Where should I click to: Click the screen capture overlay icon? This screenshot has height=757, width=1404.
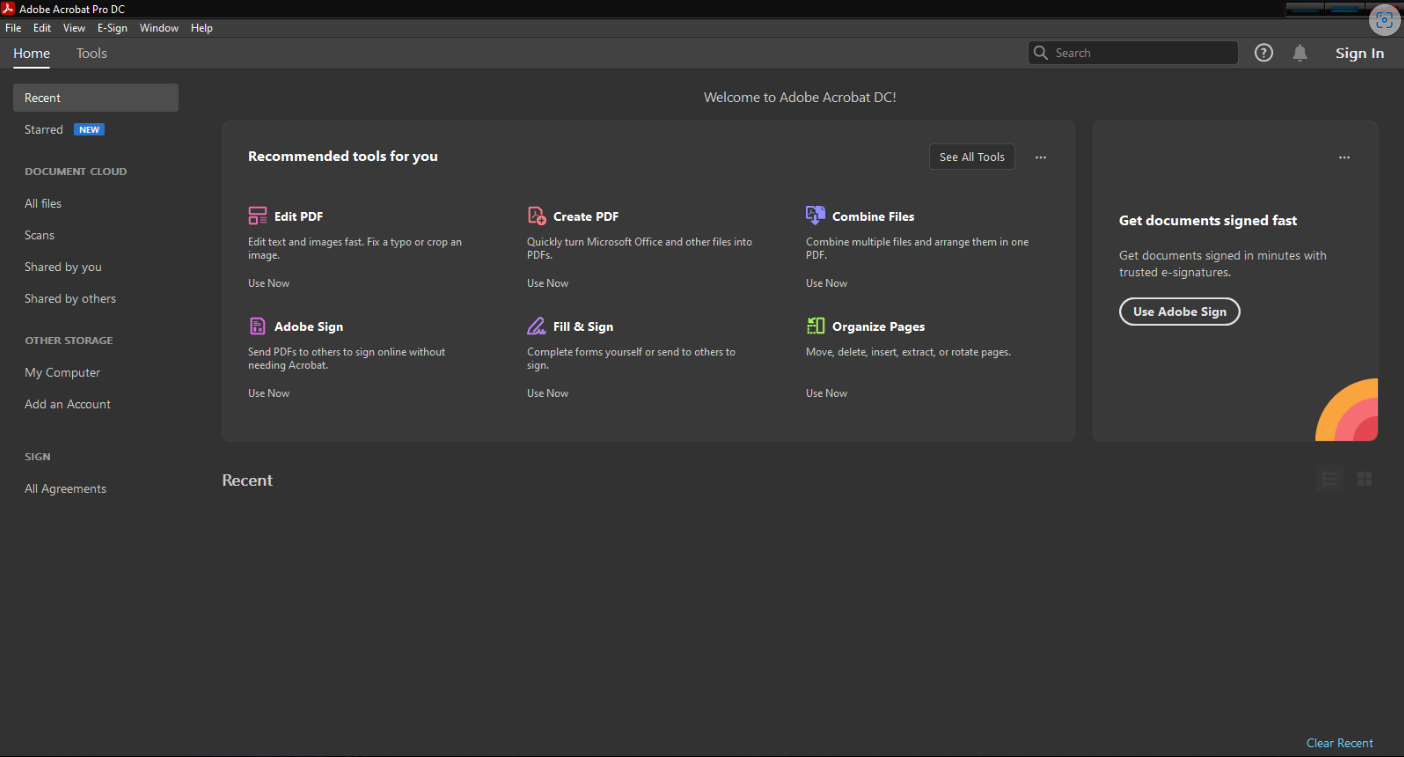point(1384,20)
